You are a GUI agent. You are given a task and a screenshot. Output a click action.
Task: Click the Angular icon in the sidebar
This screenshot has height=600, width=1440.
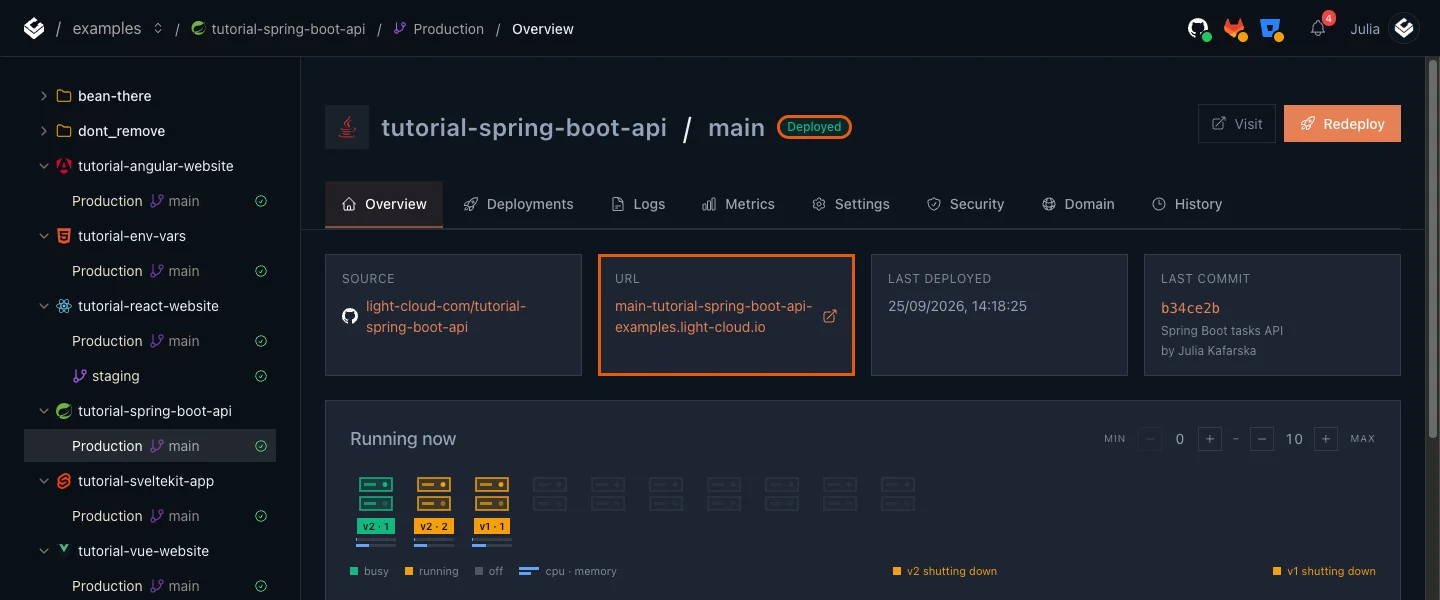click(x=64, y=166)
